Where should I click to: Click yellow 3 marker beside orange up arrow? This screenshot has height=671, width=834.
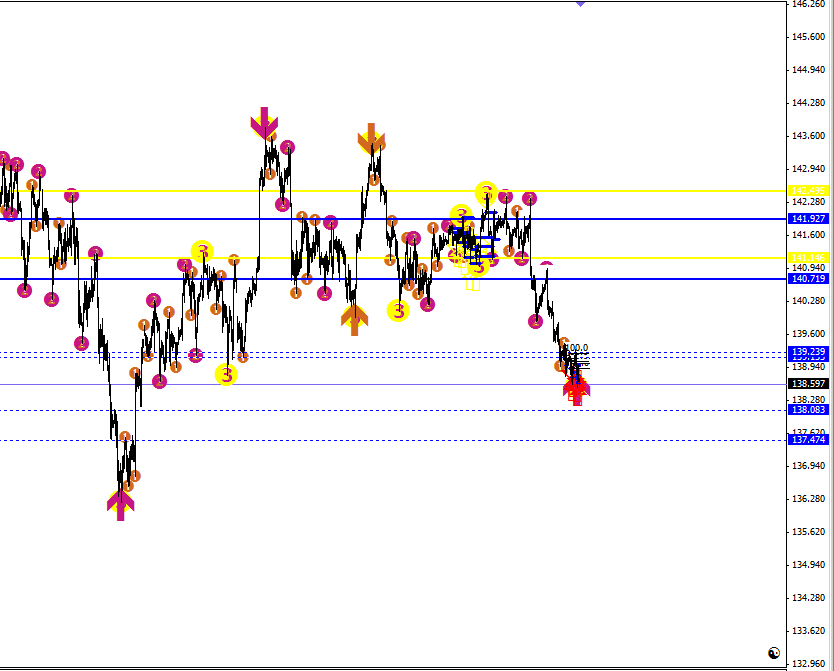tap(398, 311)
